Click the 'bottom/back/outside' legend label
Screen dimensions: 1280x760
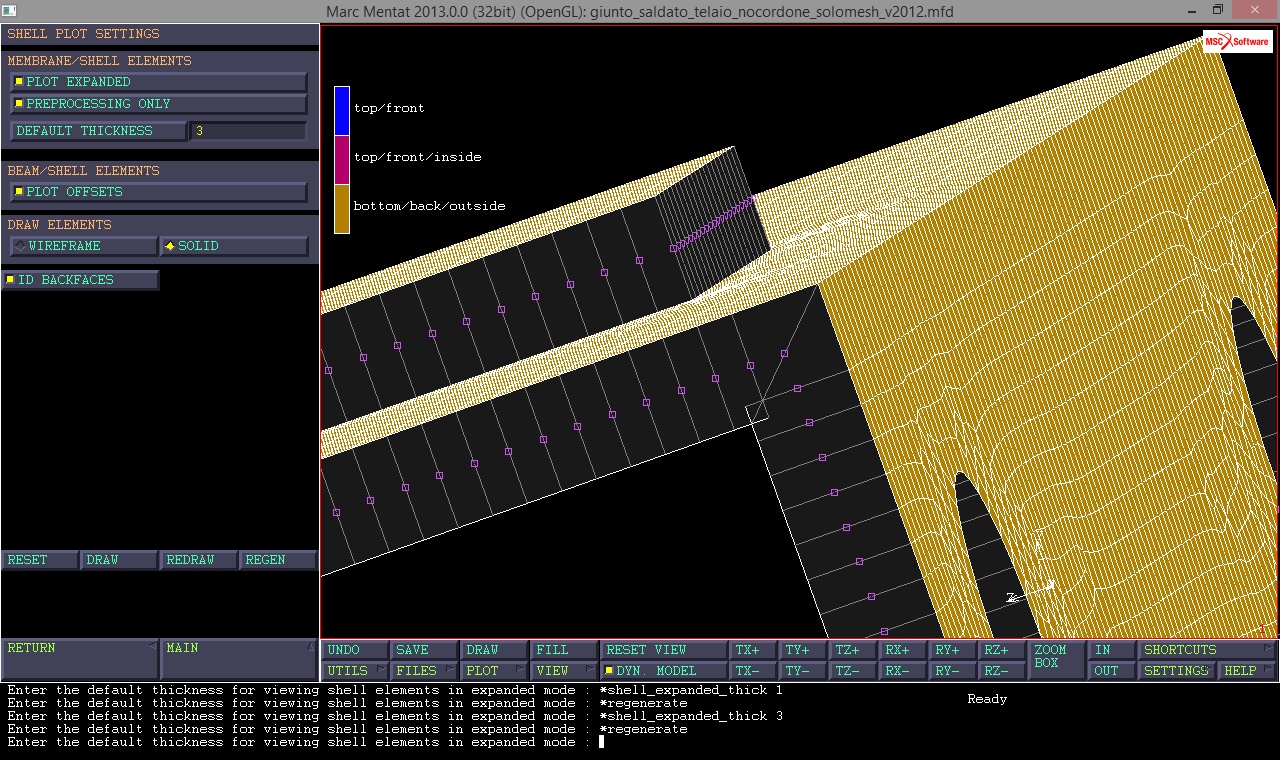coord(429,206)
